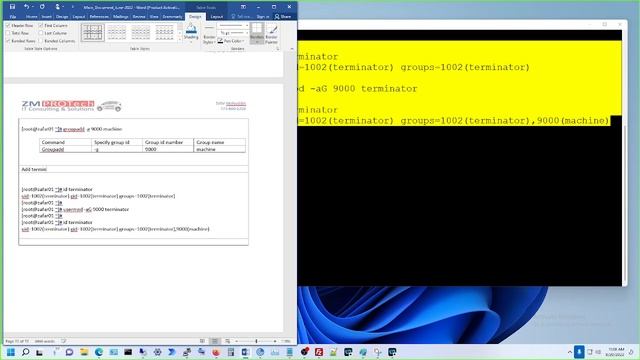Click the Tell me search box
This screenshot has height=360, width=640.
[x=242, y=16]
